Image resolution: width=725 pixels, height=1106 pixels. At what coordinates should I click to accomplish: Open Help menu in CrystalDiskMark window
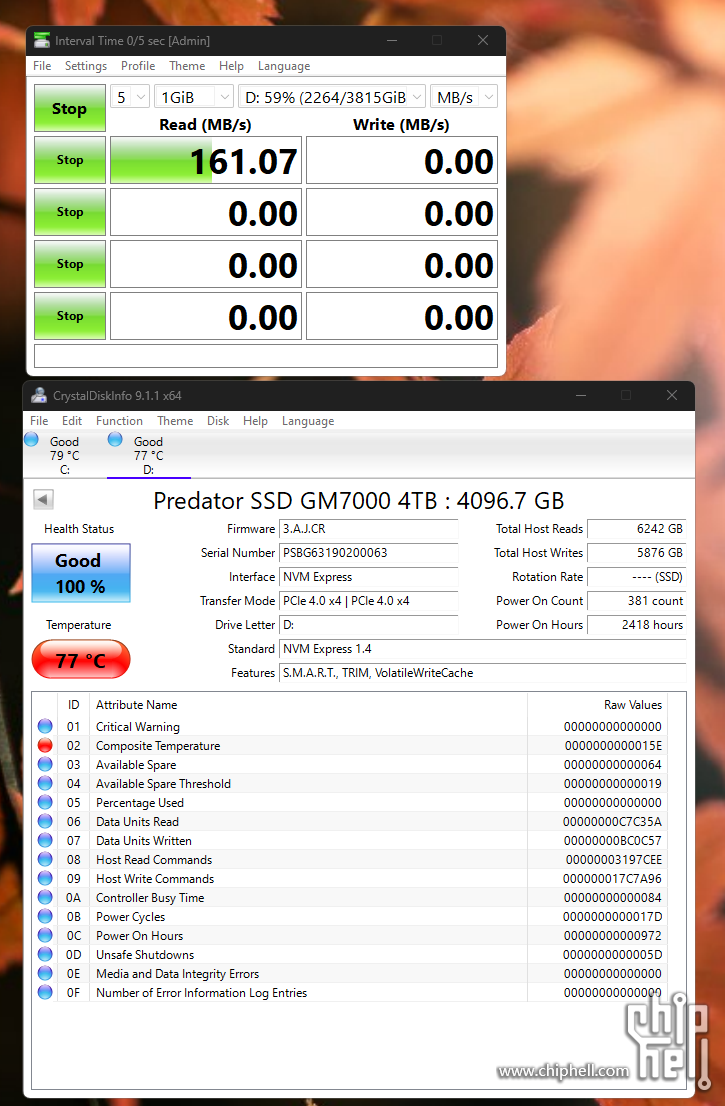coord(231,66)
